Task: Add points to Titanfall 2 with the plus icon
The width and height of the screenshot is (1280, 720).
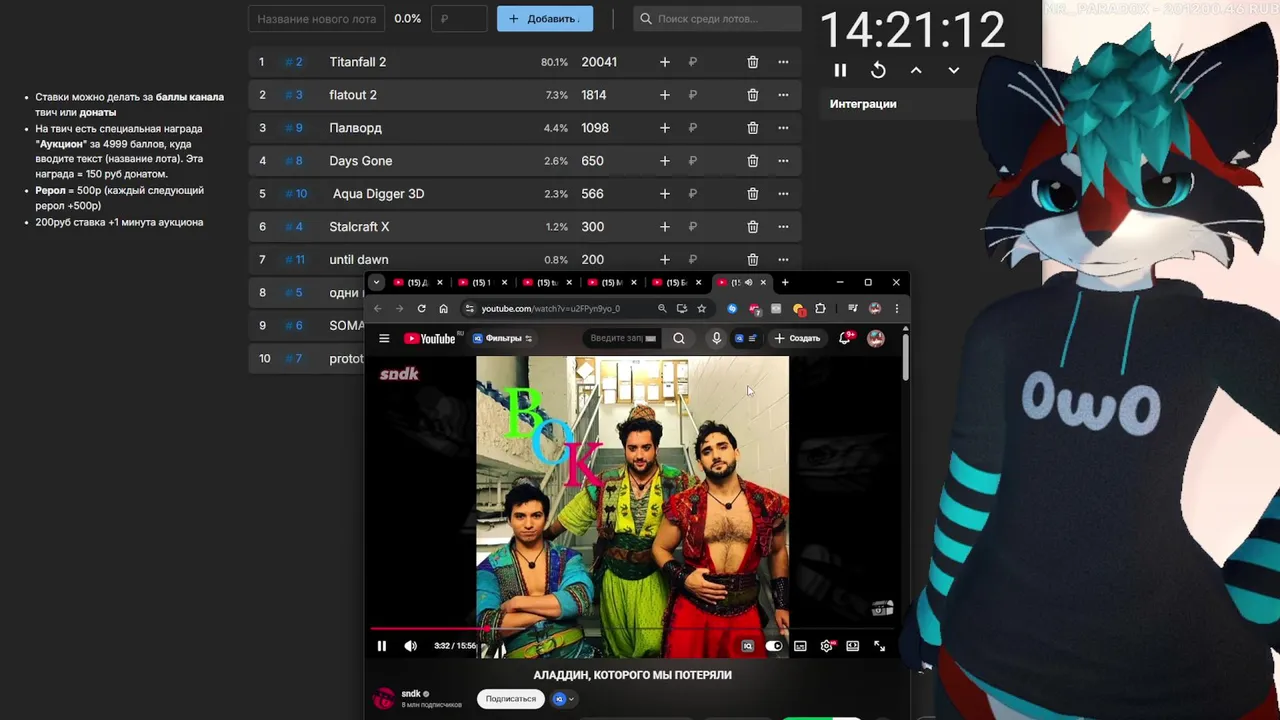Action: point(665,62)
